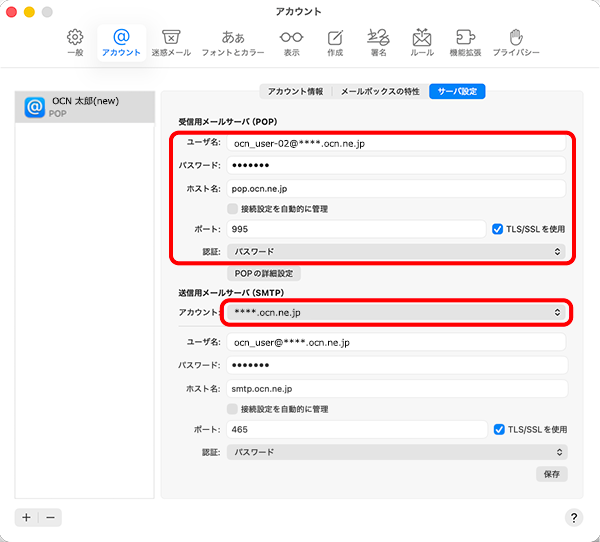Toggle TLS/SSL checkbox for POP server
The height and width of the screenshot is (542, 600).
498,229
